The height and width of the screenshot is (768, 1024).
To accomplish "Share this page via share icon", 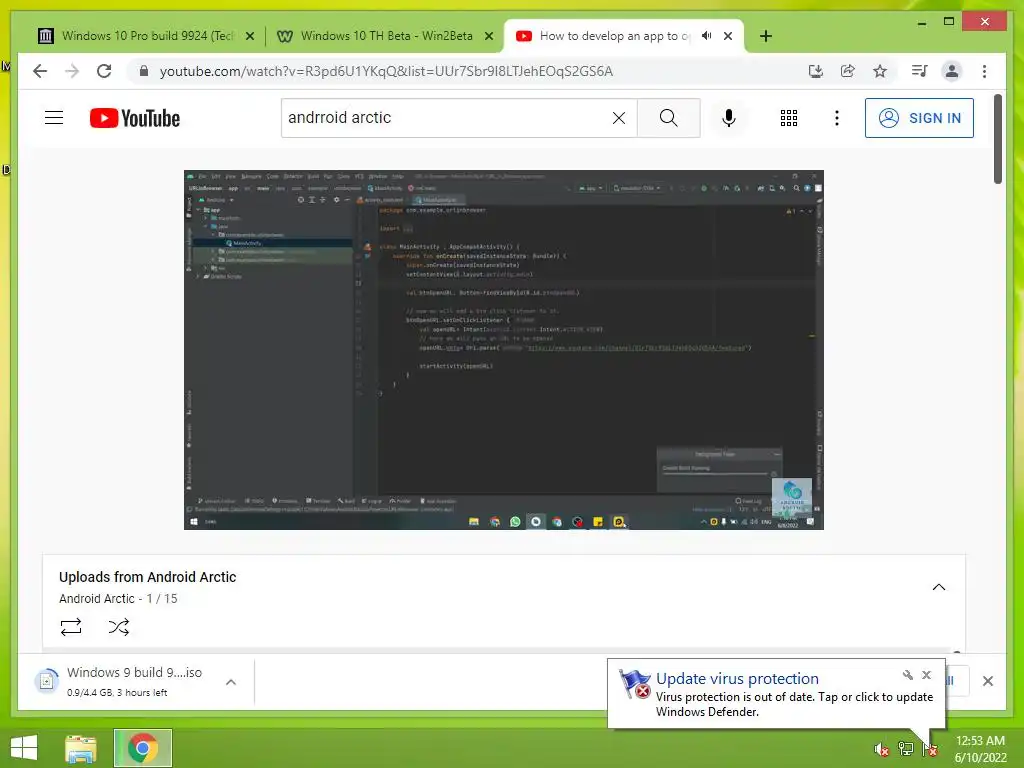I will point(848,71).
